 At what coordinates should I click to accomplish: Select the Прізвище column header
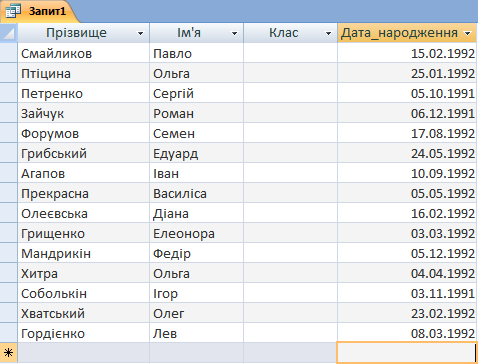pyautogui.click(x=84, y=33)
